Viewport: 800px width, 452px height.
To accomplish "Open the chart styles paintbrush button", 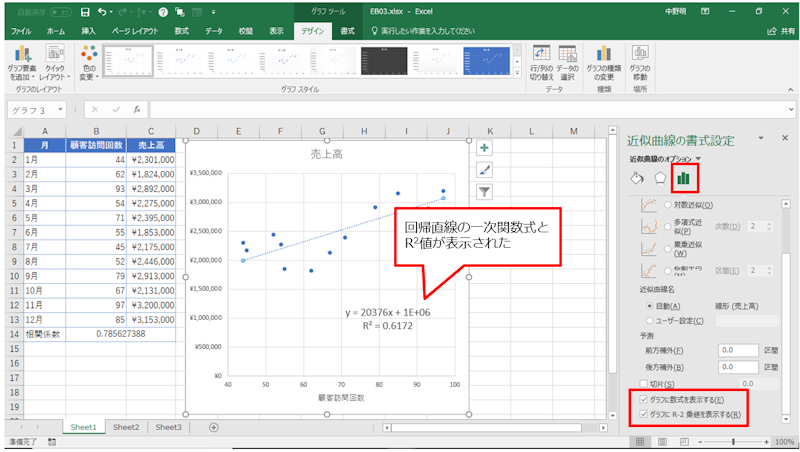I will coord(485,169).
